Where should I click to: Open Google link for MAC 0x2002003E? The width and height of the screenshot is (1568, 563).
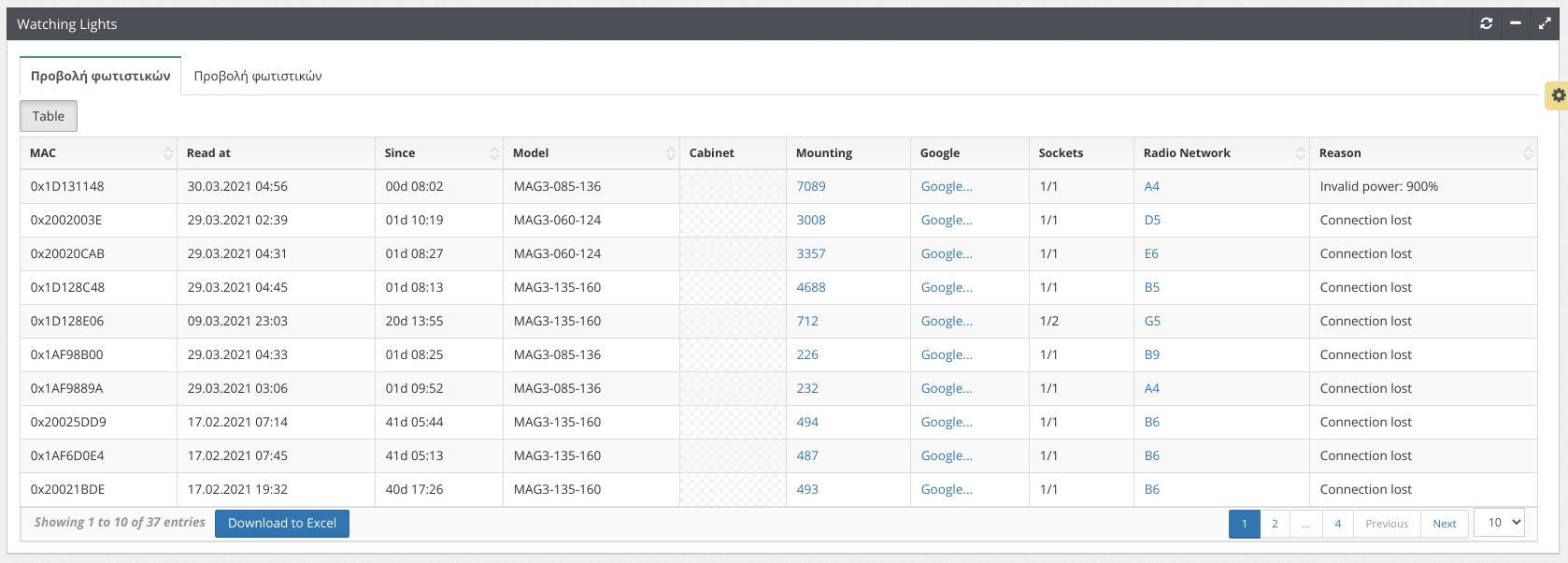[x=946, y=220]
